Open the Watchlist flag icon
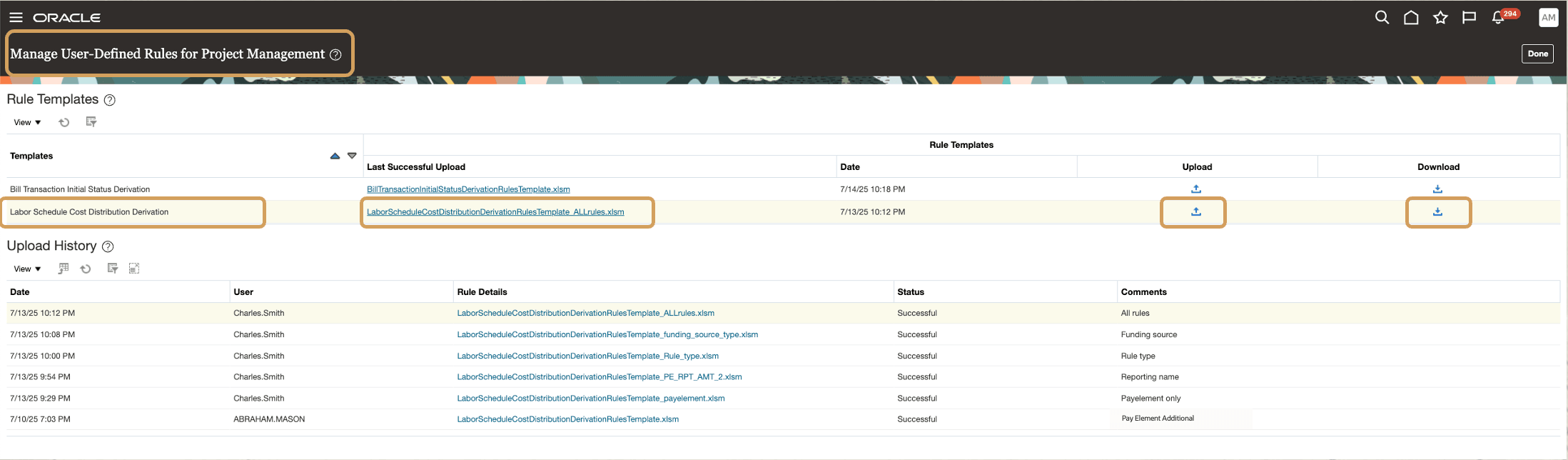The width and height of the screenshot is (1568, 460). (x=1469, y=18)
